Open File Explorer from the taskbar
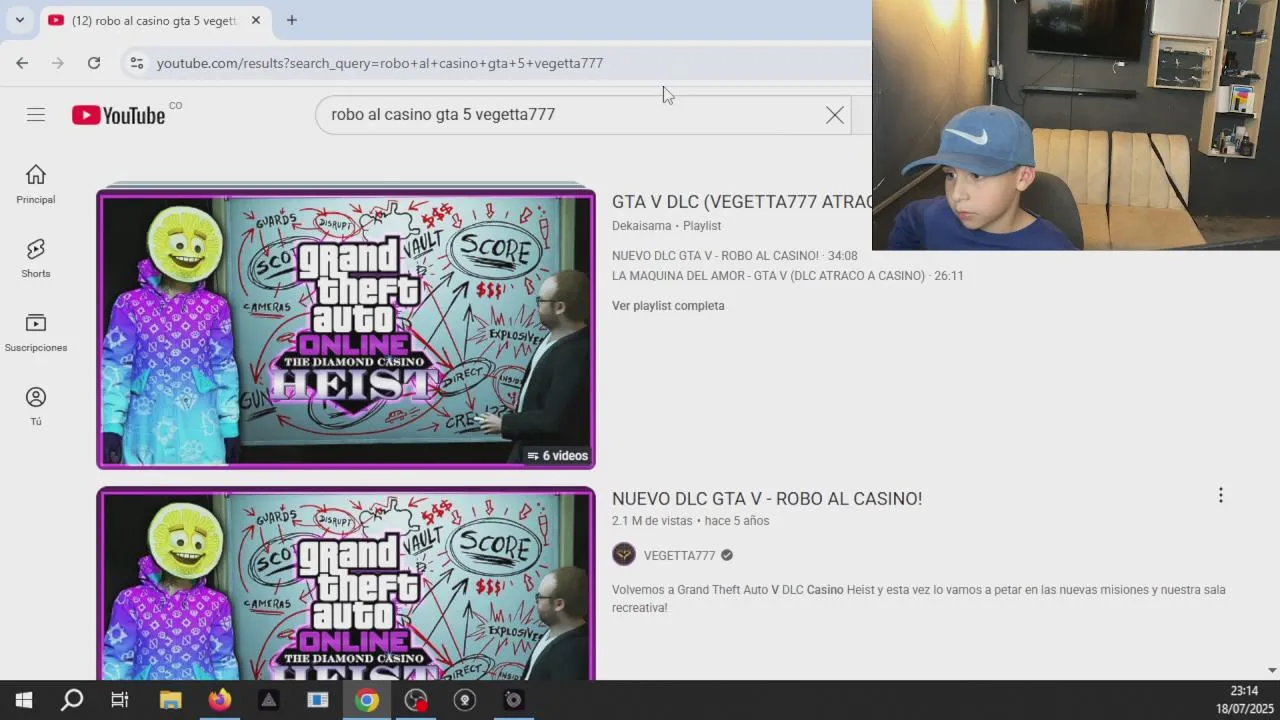 click(171, 700)
